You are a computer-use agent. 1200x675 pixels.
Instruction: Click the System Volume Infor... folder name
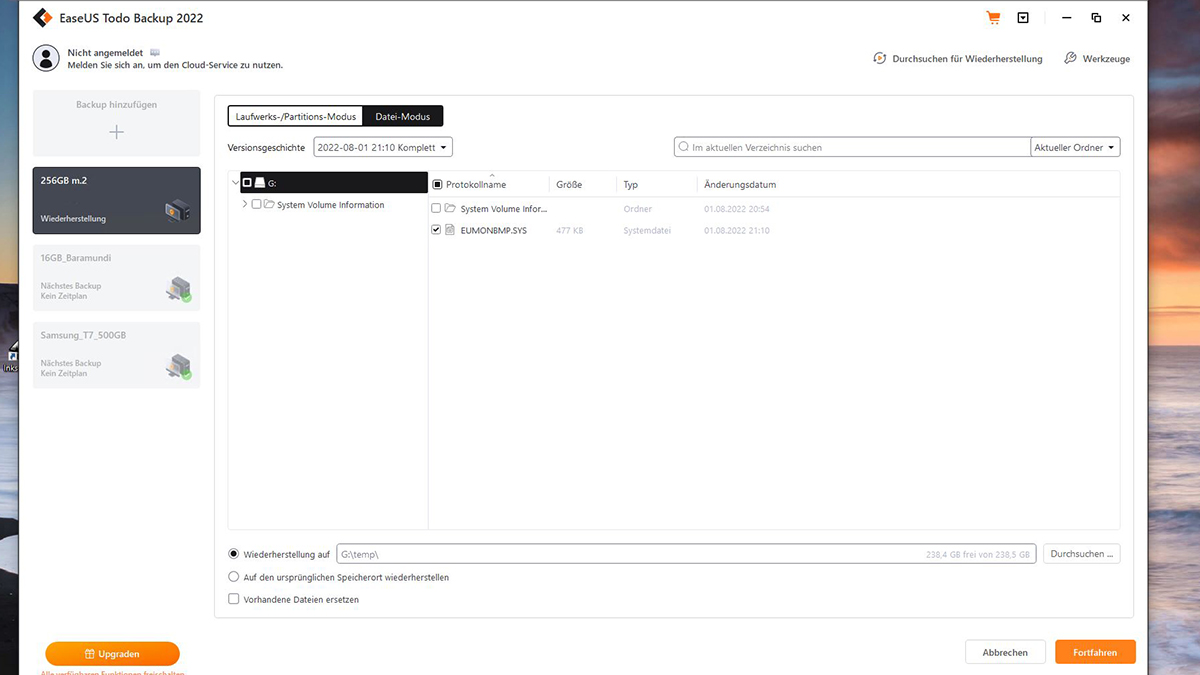click(x=504, y=209)
